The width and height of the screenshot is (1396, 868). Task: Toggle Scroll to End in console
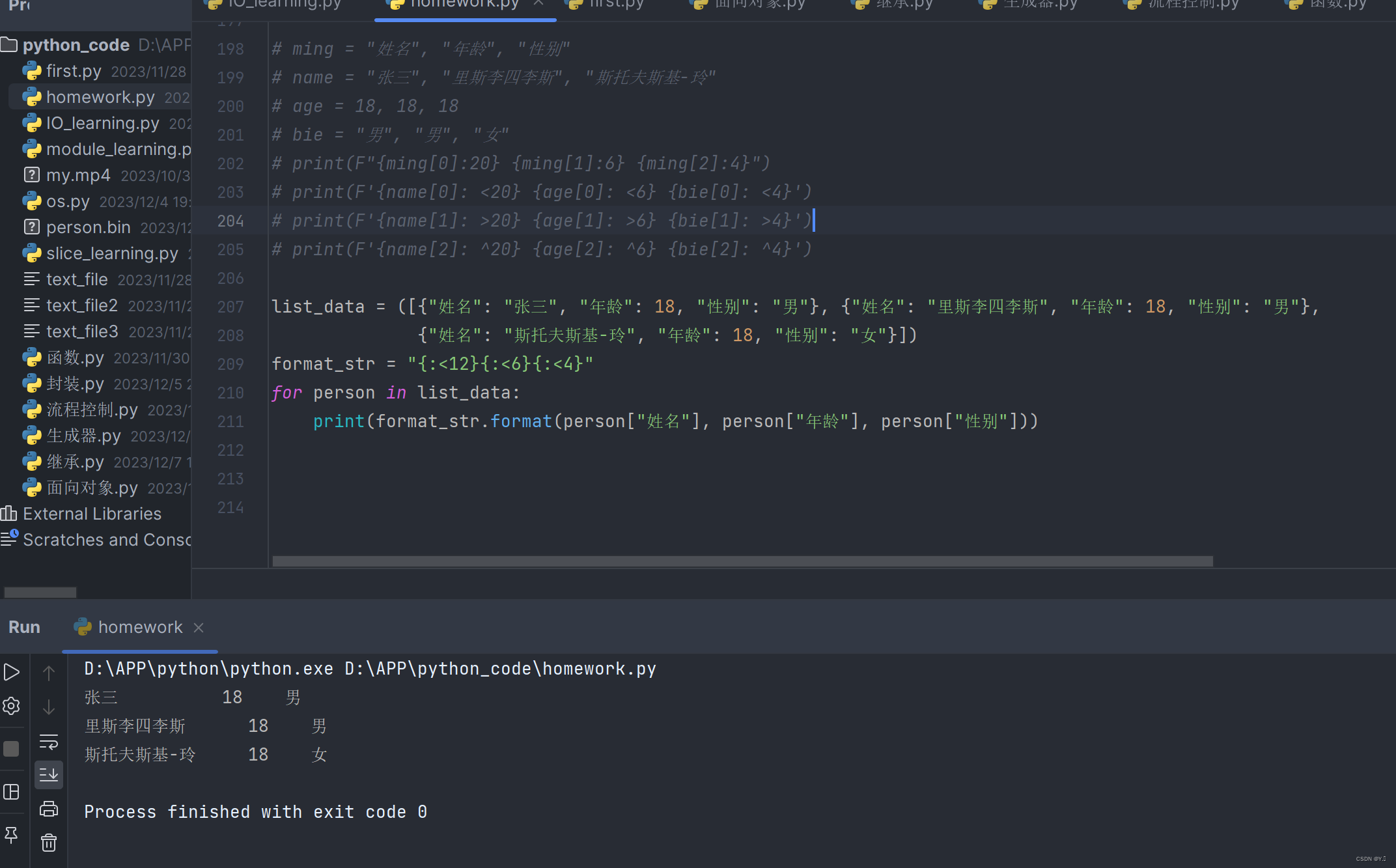(49, 775)
